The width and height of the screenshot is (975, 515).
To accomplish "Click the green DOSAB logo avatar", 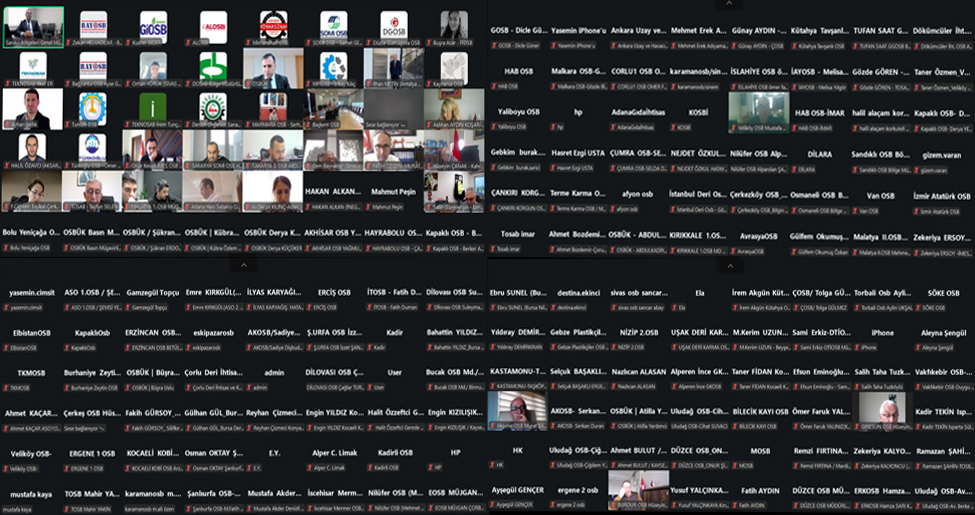I will [213, 67].
